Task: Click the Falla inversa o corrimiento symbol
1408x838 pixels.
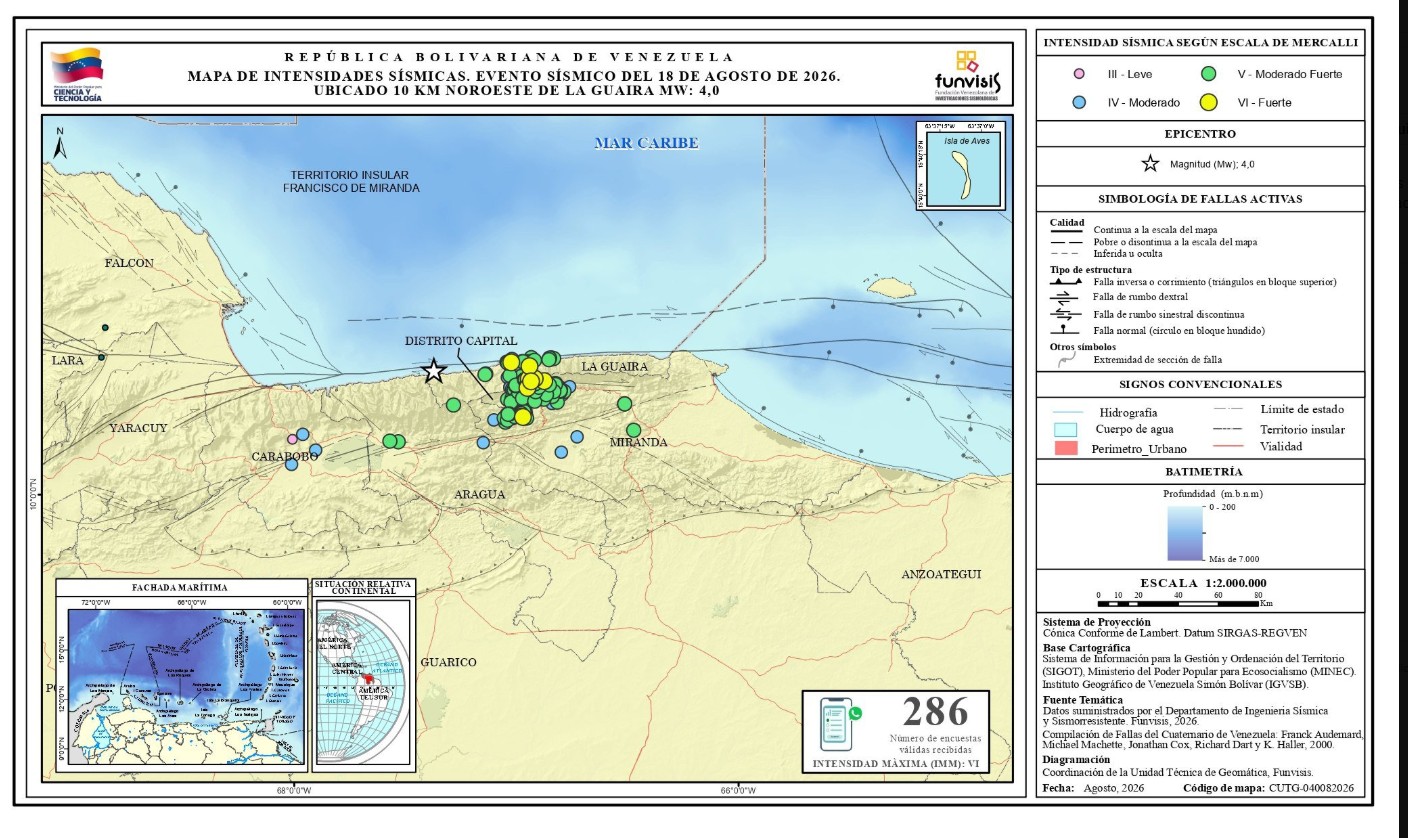Action: tap(1064, 282)
